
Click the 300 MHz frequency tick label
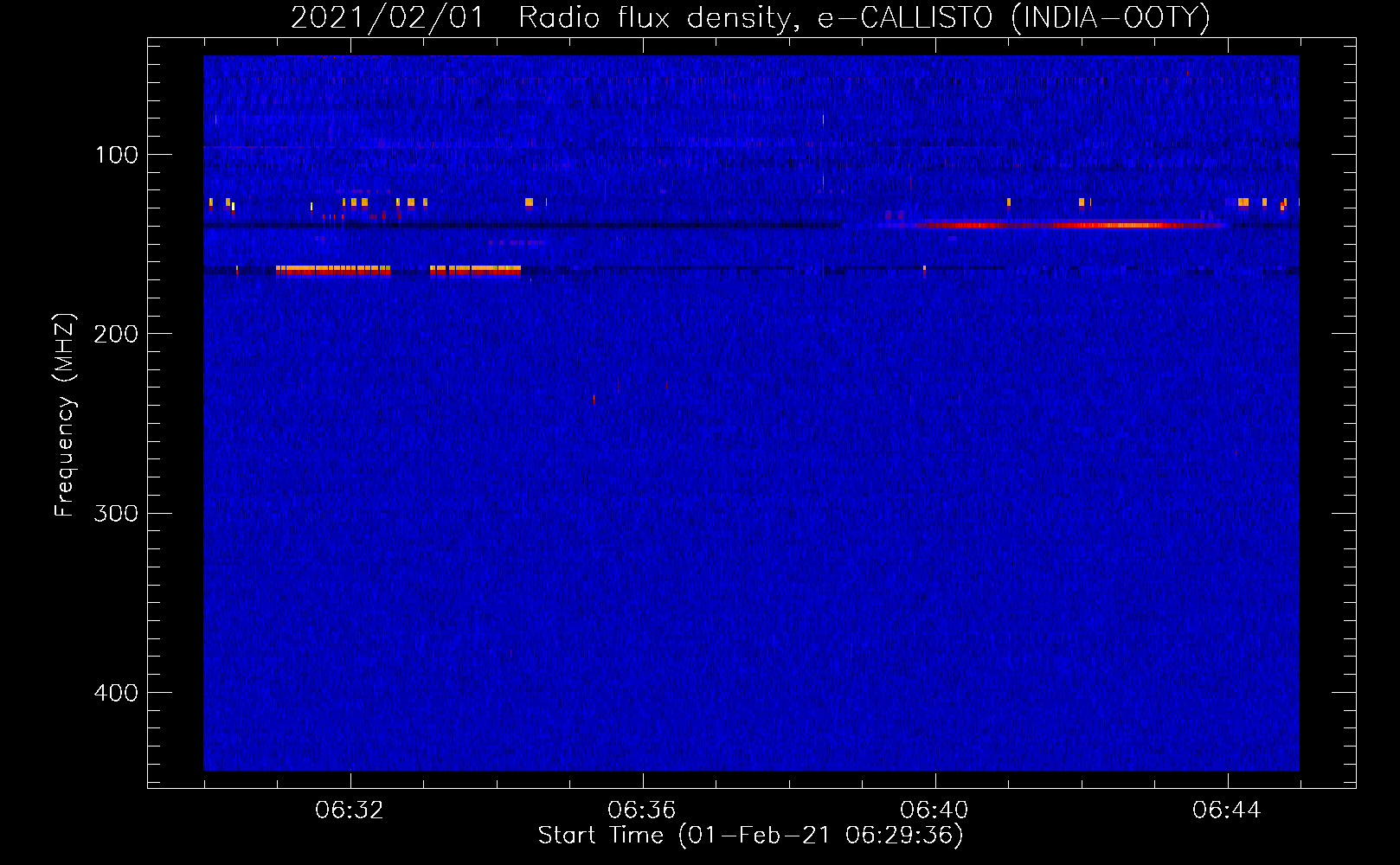(x=117, y=514)
